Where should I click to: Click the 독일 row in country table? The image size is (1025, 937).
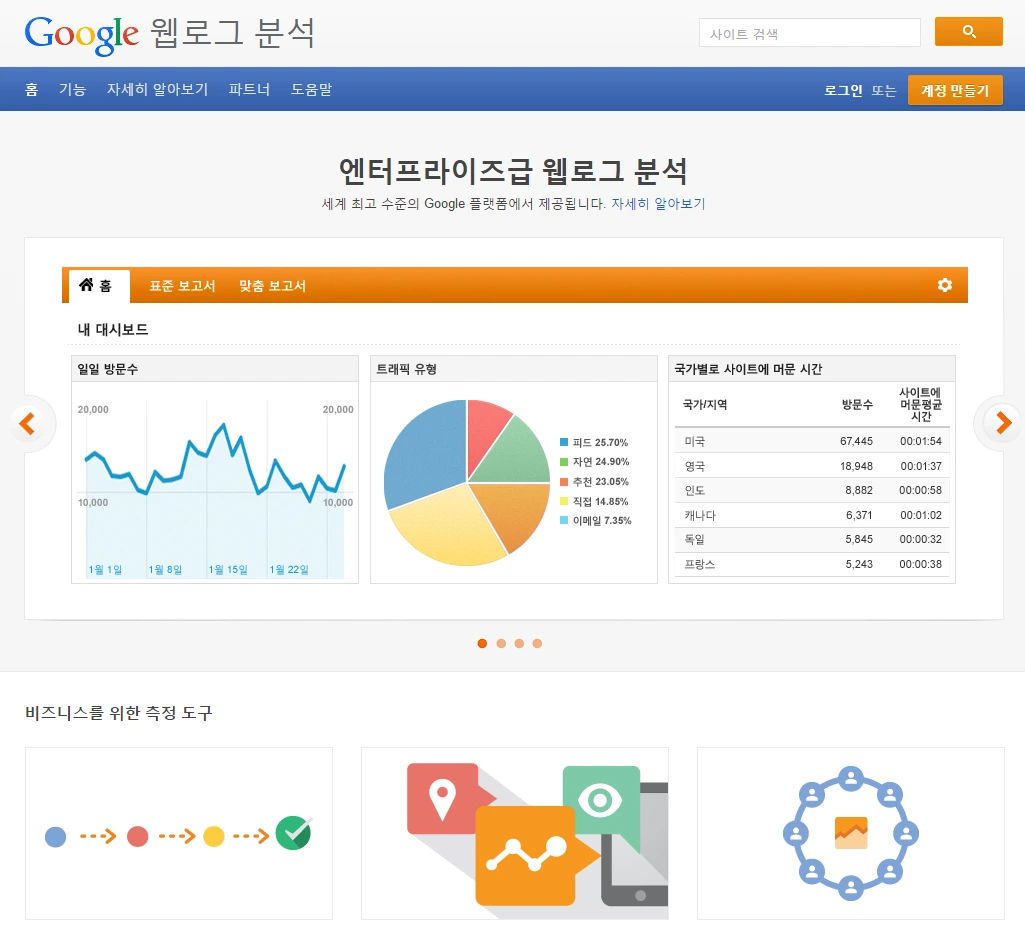[812, 539]
